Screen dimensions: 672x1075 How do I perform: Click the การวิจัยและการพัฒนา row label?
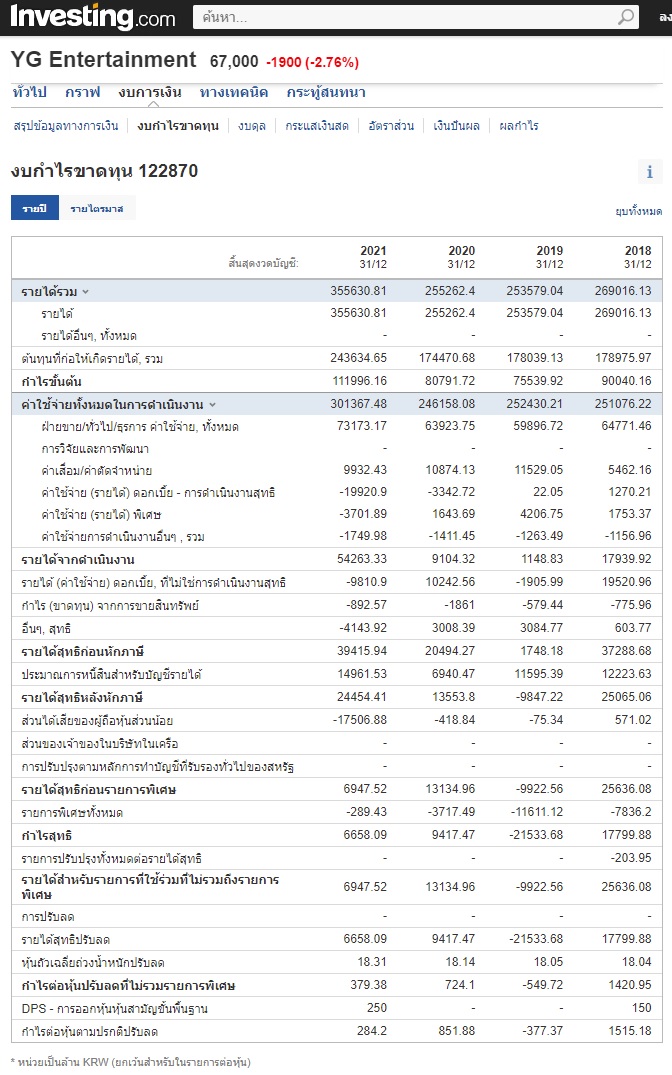click(95, 449)
